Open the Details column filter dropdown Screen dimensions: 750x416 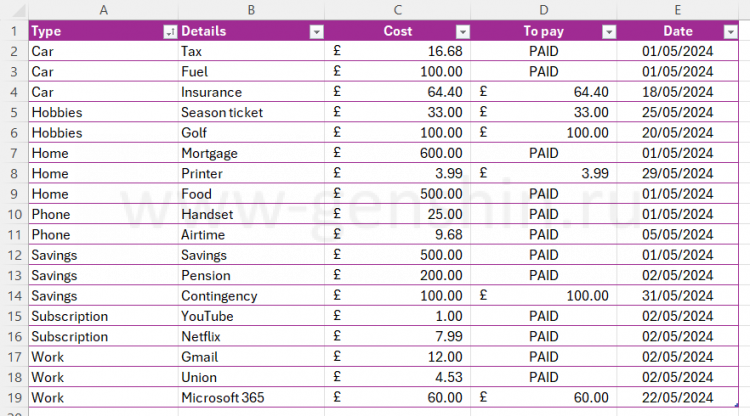pyautogui.click(x=316, y=32)
